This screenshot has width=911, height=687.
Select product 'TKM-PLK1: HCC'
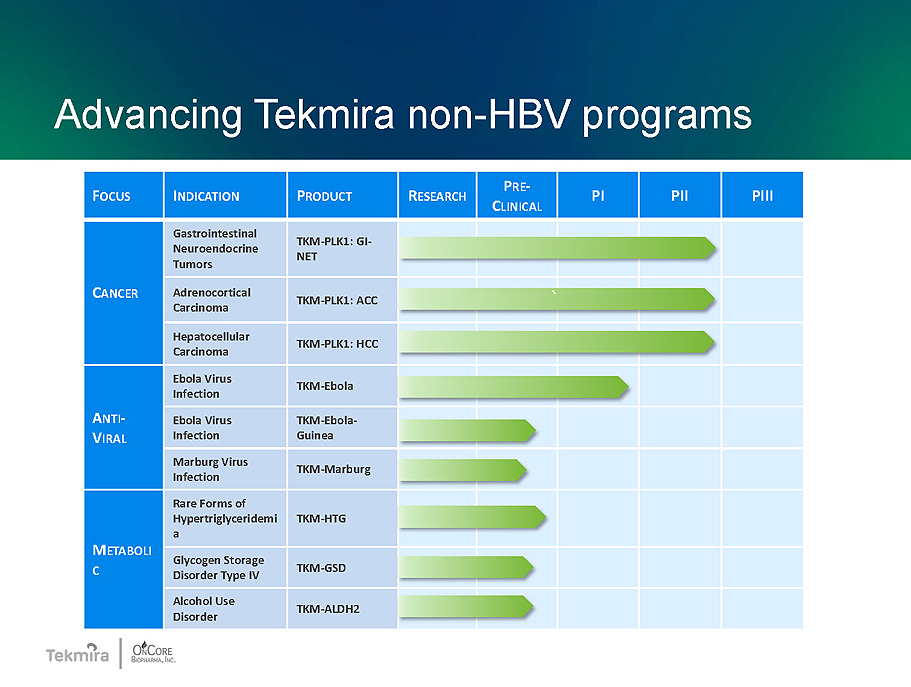point(343,344)
